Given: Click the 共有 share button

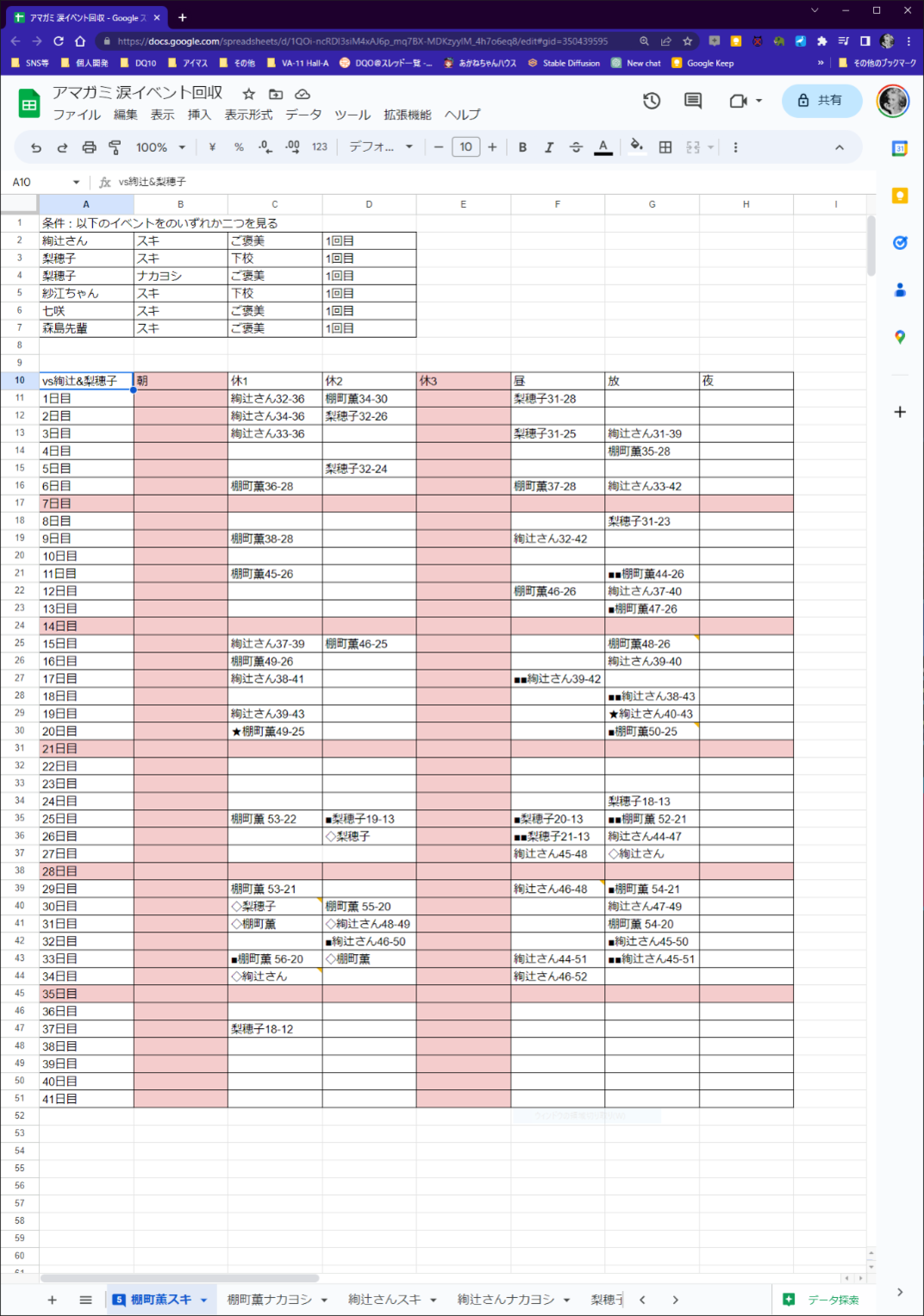Looking at the screenshot, I should point(820,101).
